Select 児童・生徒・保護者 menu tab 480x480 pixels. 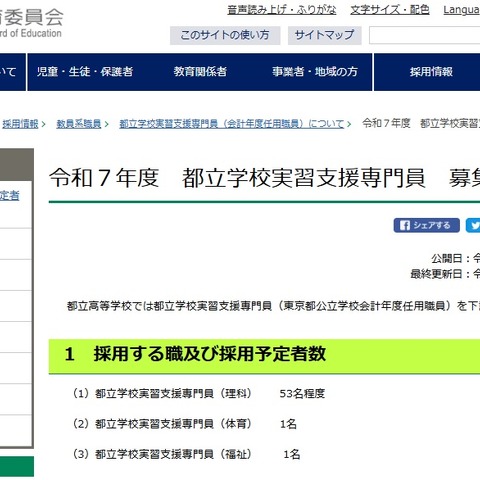pyautogui.click(x=85, y=72)
